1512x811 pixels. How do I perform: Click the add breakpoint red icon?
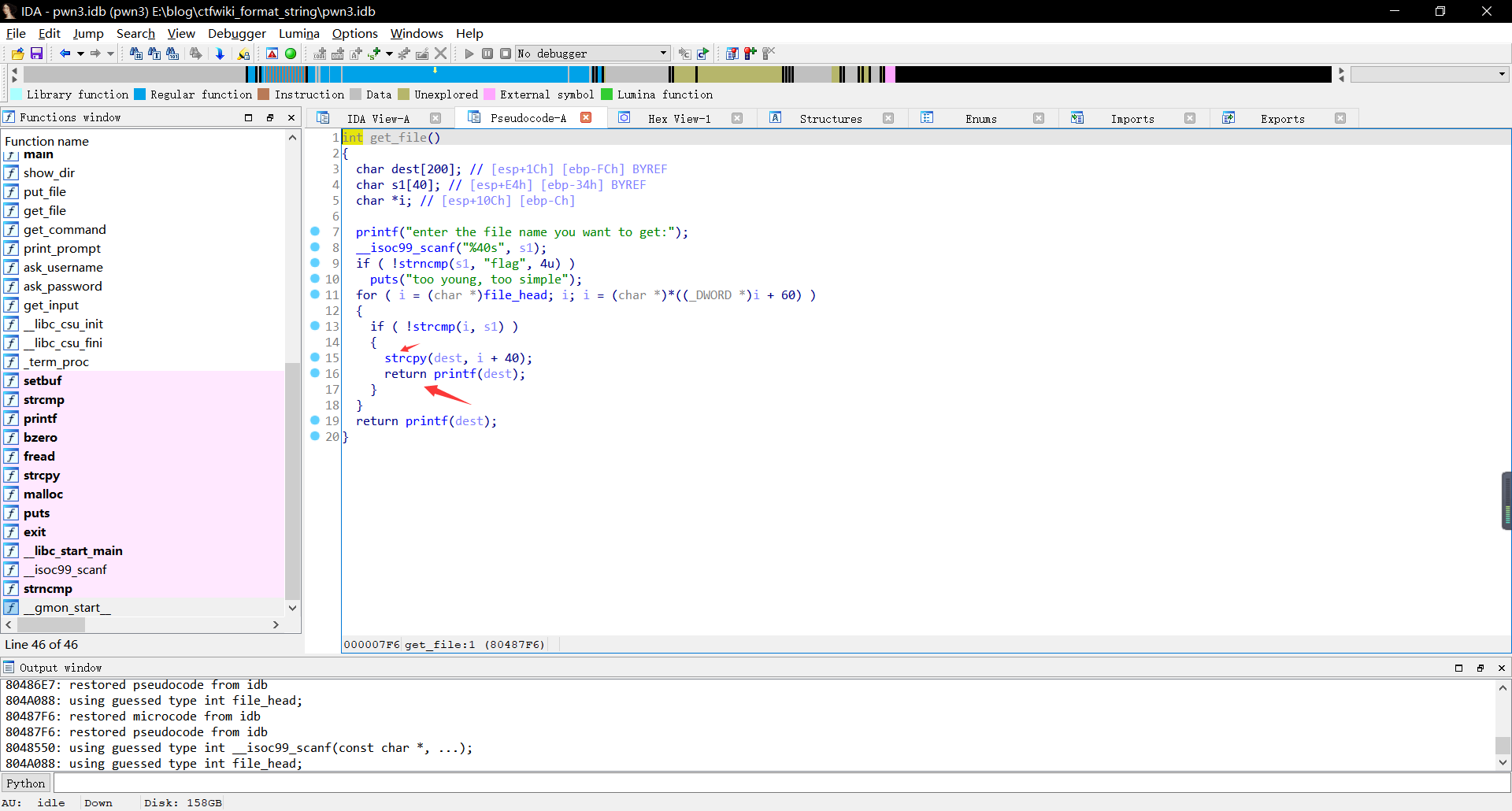coord(750,54)
